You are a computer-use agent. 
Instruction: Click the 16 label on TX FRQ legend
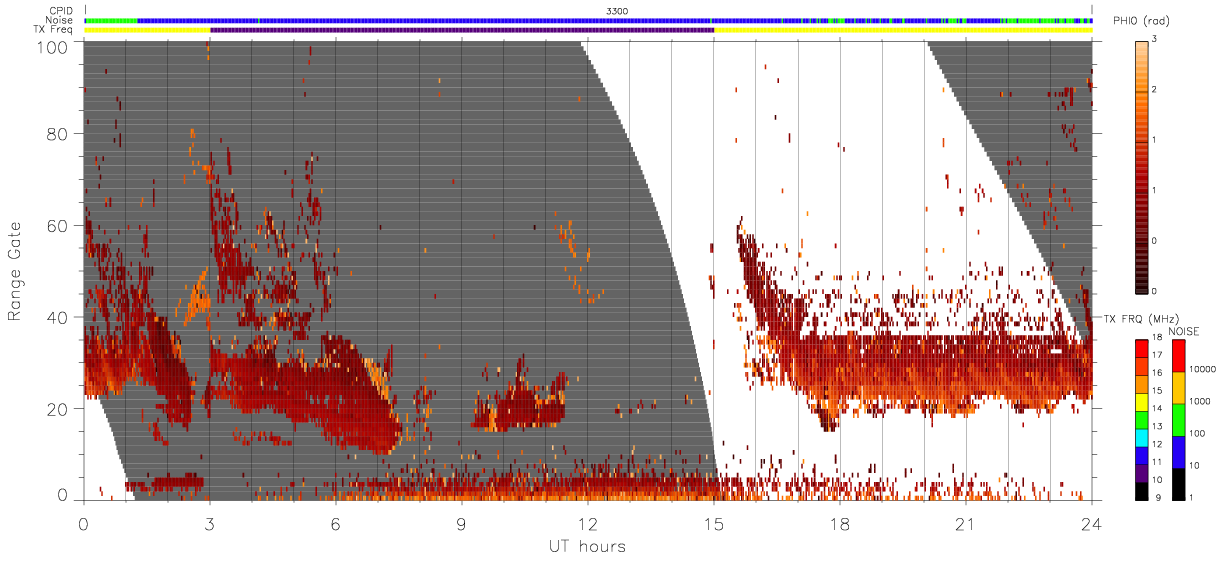pos(1157,375)
